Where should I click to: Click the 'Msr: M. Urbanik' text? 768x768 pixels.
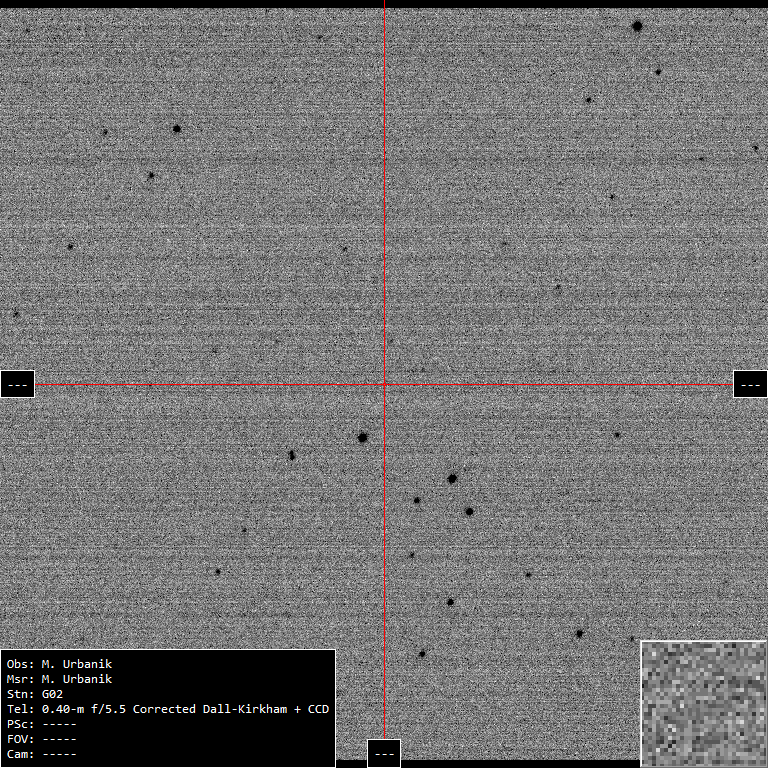coord(59,679)
